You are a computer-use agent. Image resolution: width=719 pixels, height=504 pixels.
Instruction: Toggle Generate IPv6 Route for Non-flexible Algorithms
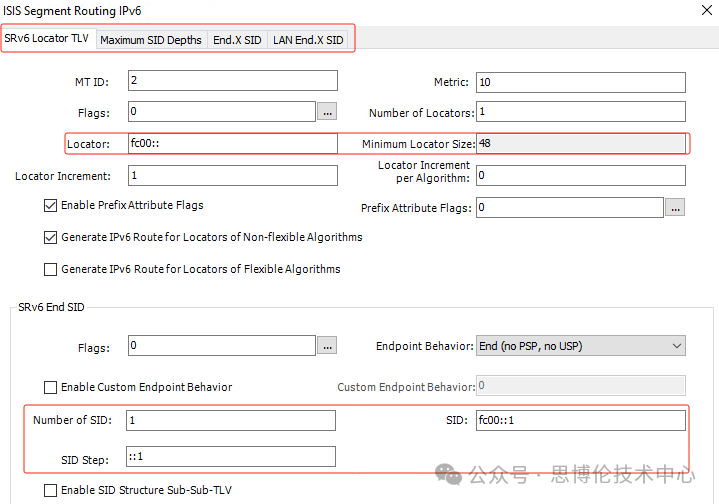click(51, 237)
